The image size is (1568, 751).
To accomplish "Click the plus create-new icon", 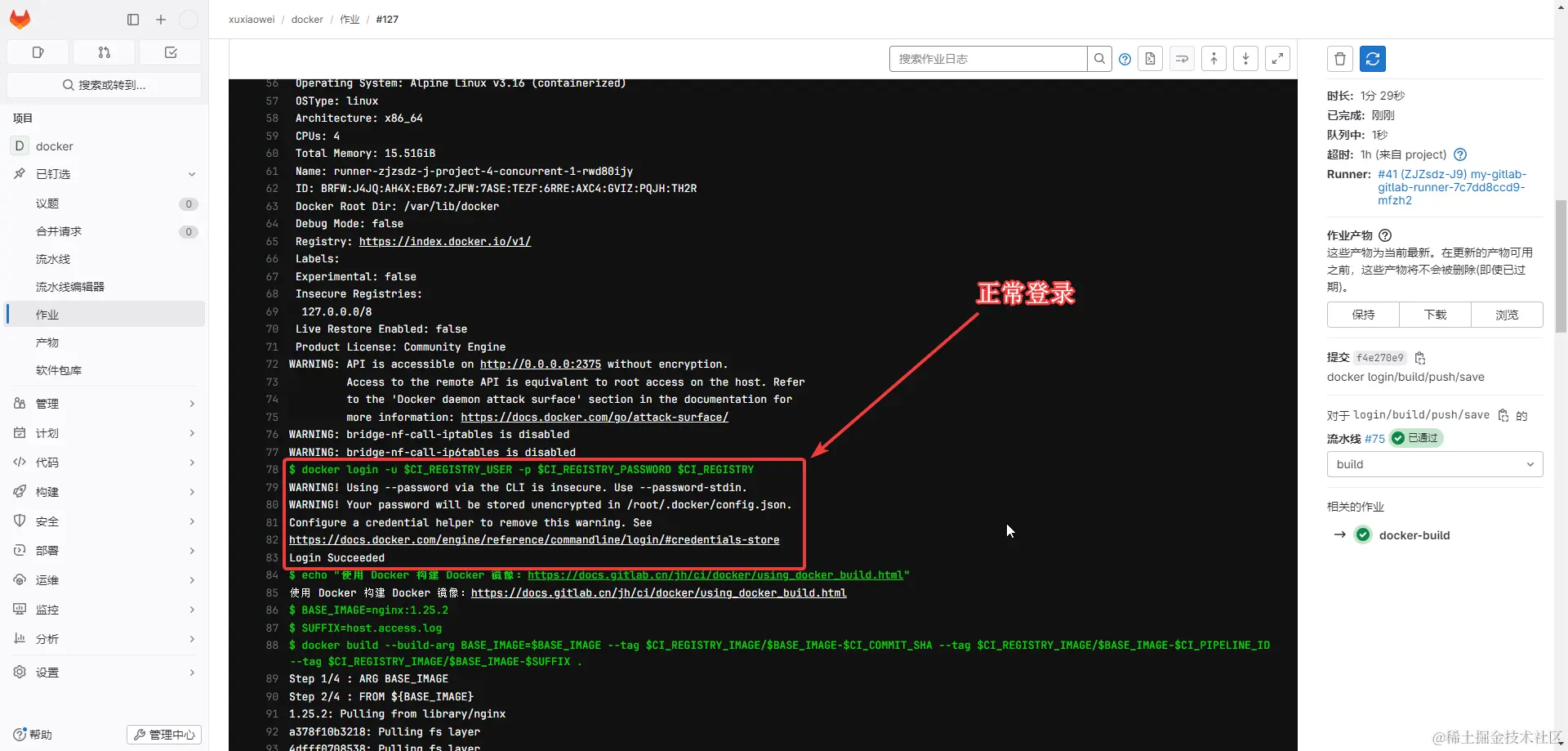I will [161, 20].
